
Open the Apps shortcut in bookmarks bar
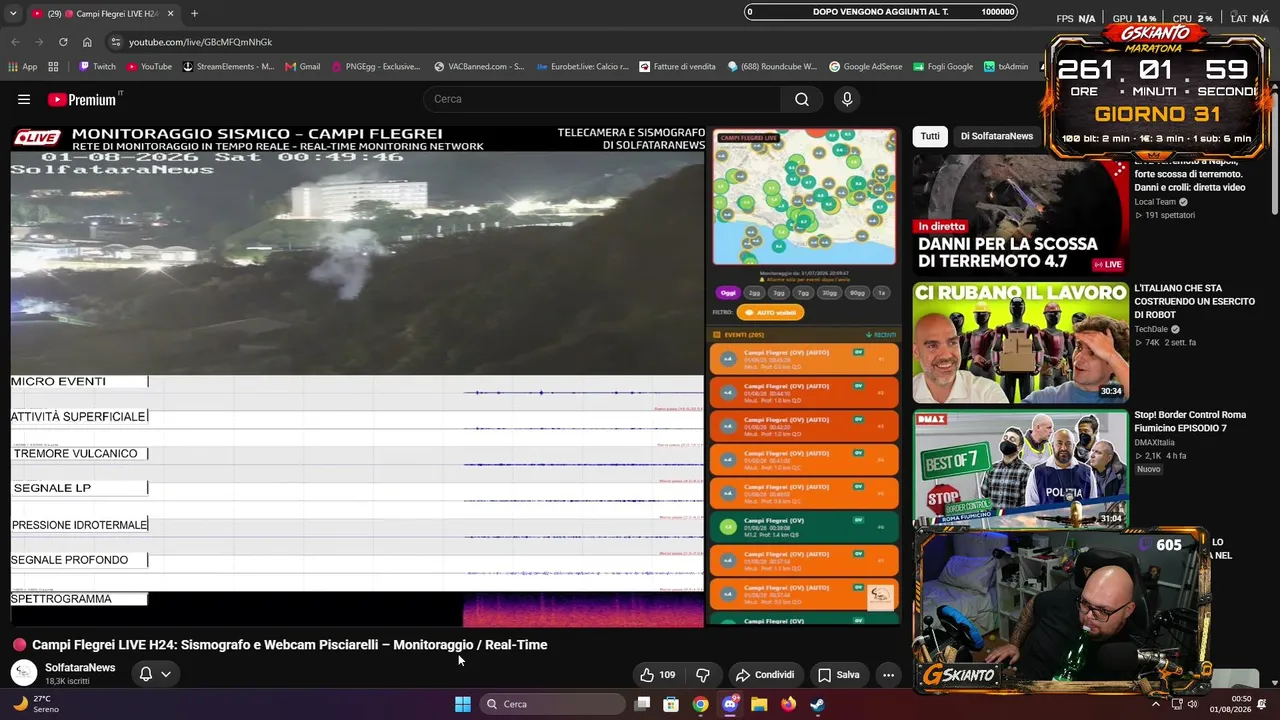pos(22,67)
